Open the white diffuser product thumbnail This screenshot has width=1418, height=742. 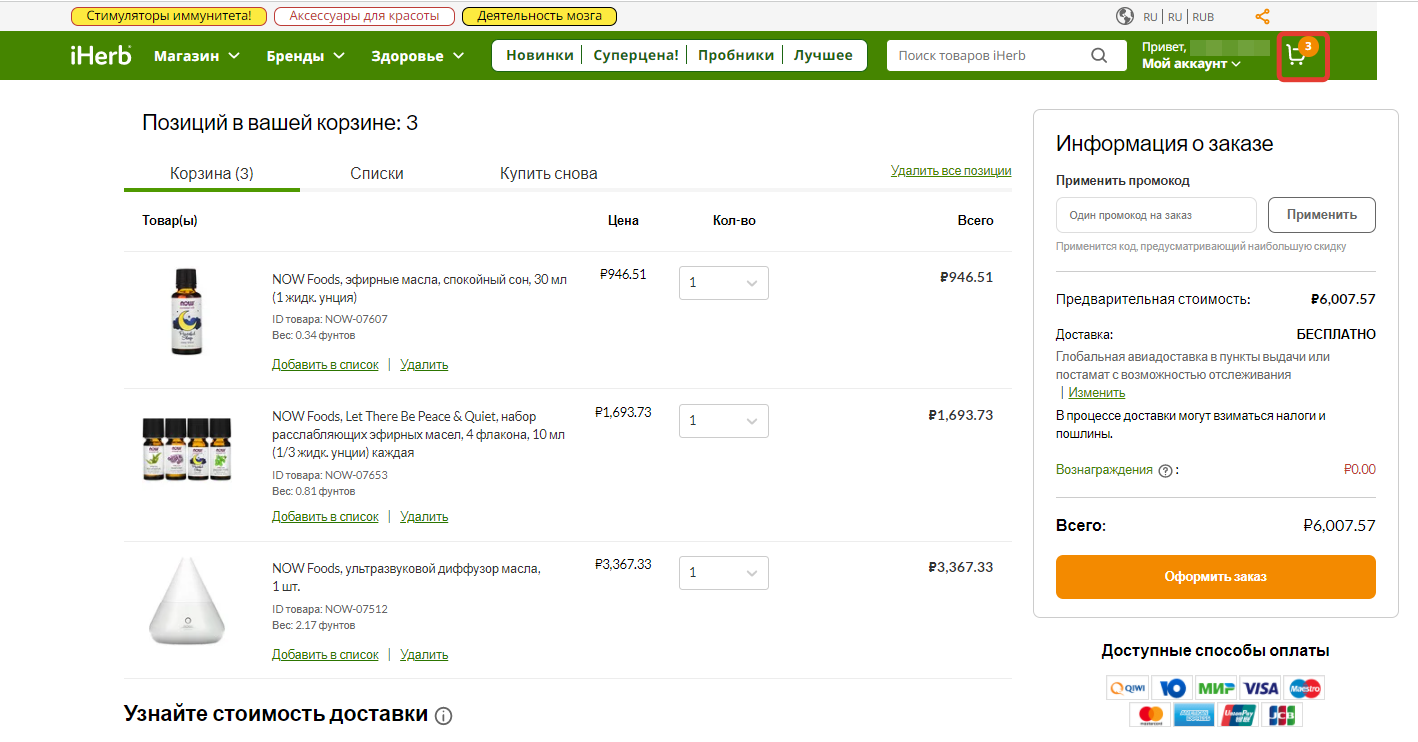point(186,600)
